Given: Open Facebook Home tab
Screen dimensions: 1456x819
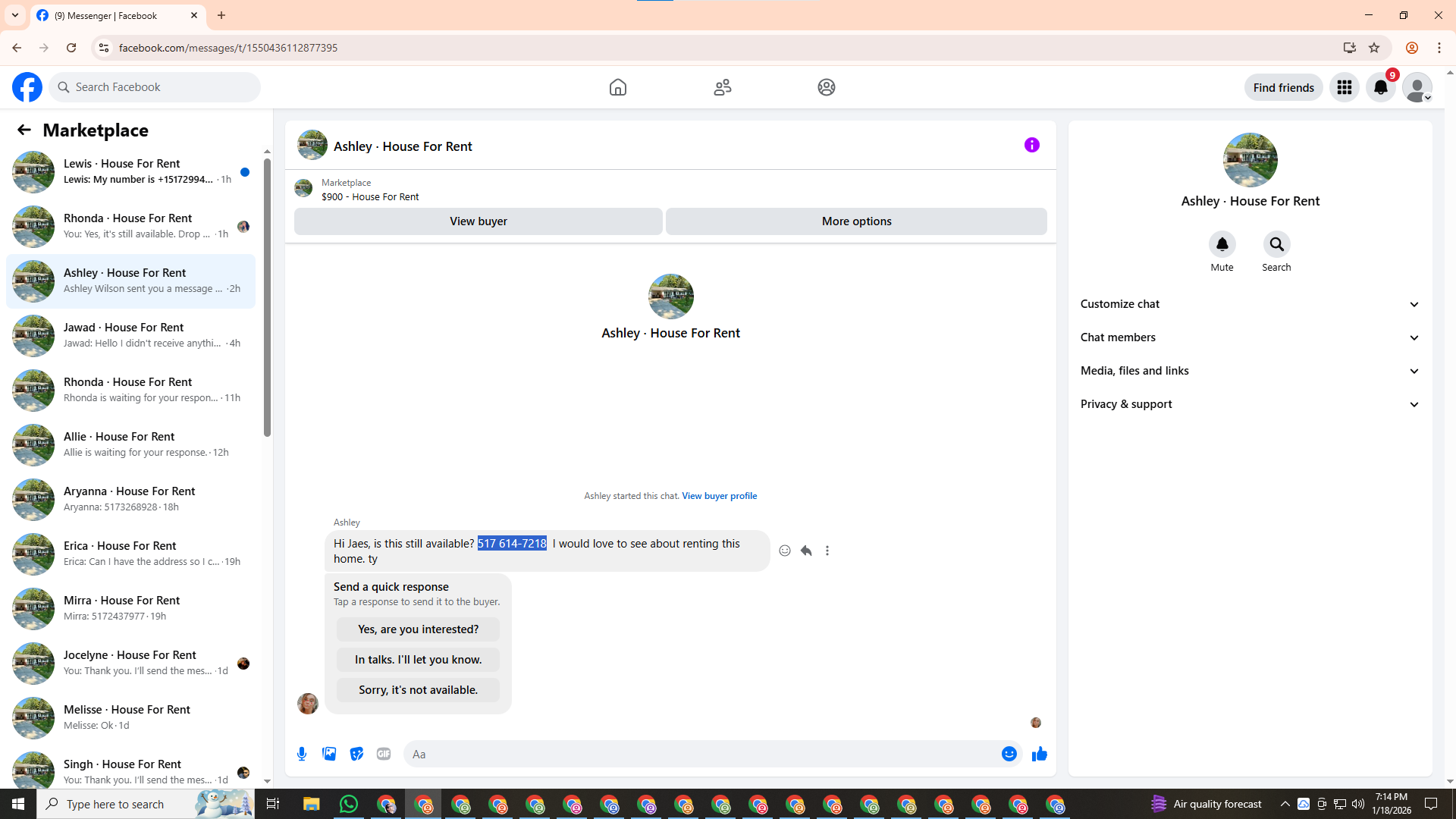Looking at the screenshot, I should pyautogui.click(x=617, y=87).
